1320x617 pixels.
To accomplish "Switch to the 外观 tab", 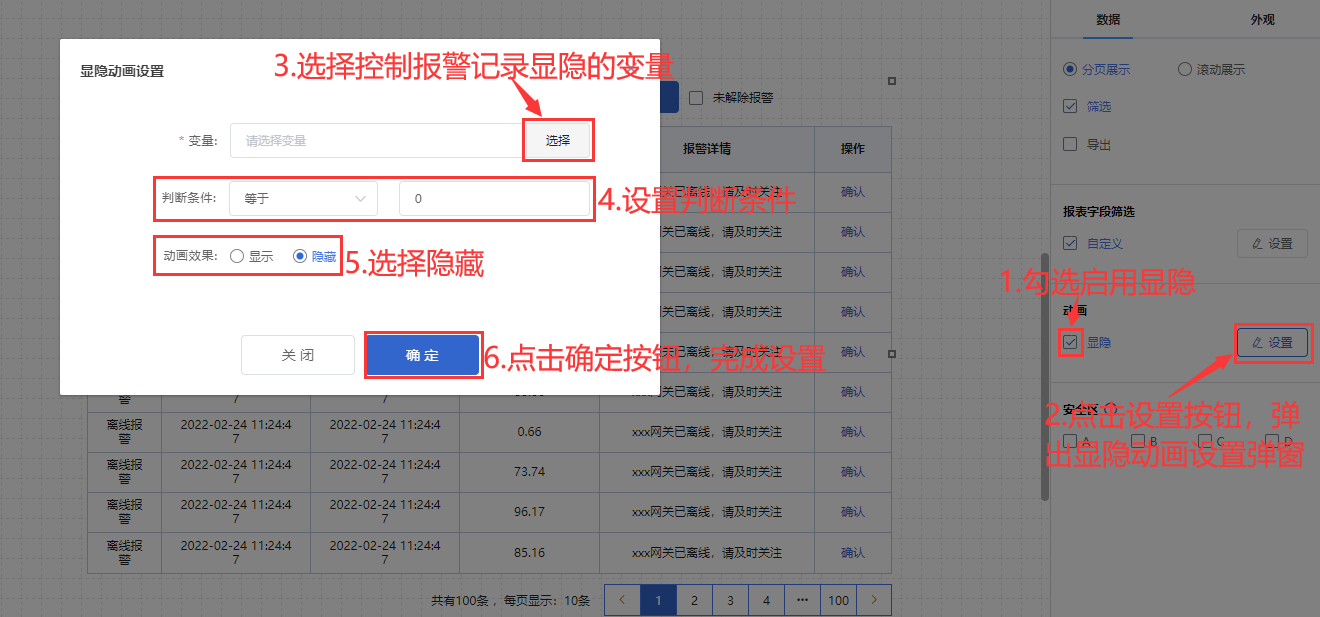I will coord(1263,20).
